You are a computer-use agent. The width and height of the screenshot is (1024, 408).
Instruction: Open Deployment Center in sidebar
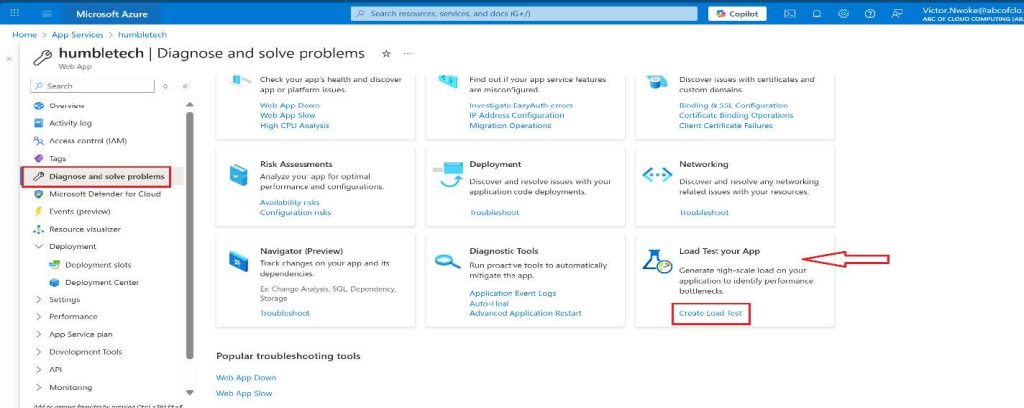click(x=102, y=282)
